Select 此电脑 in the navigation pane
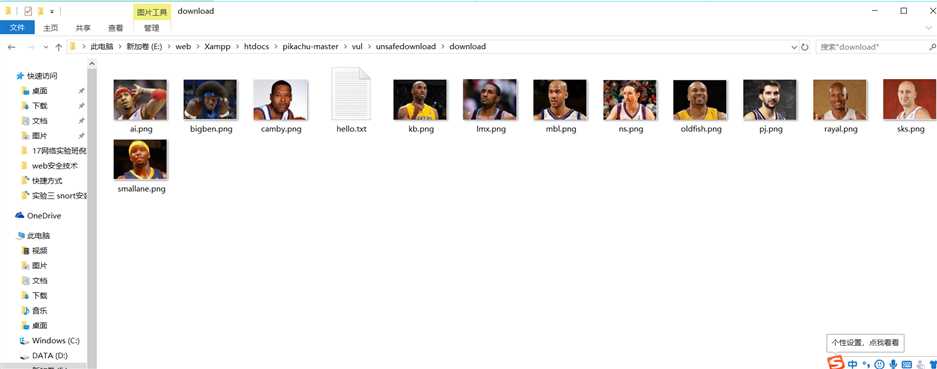The height and width of the screenshot is (369, 937). 38,236
